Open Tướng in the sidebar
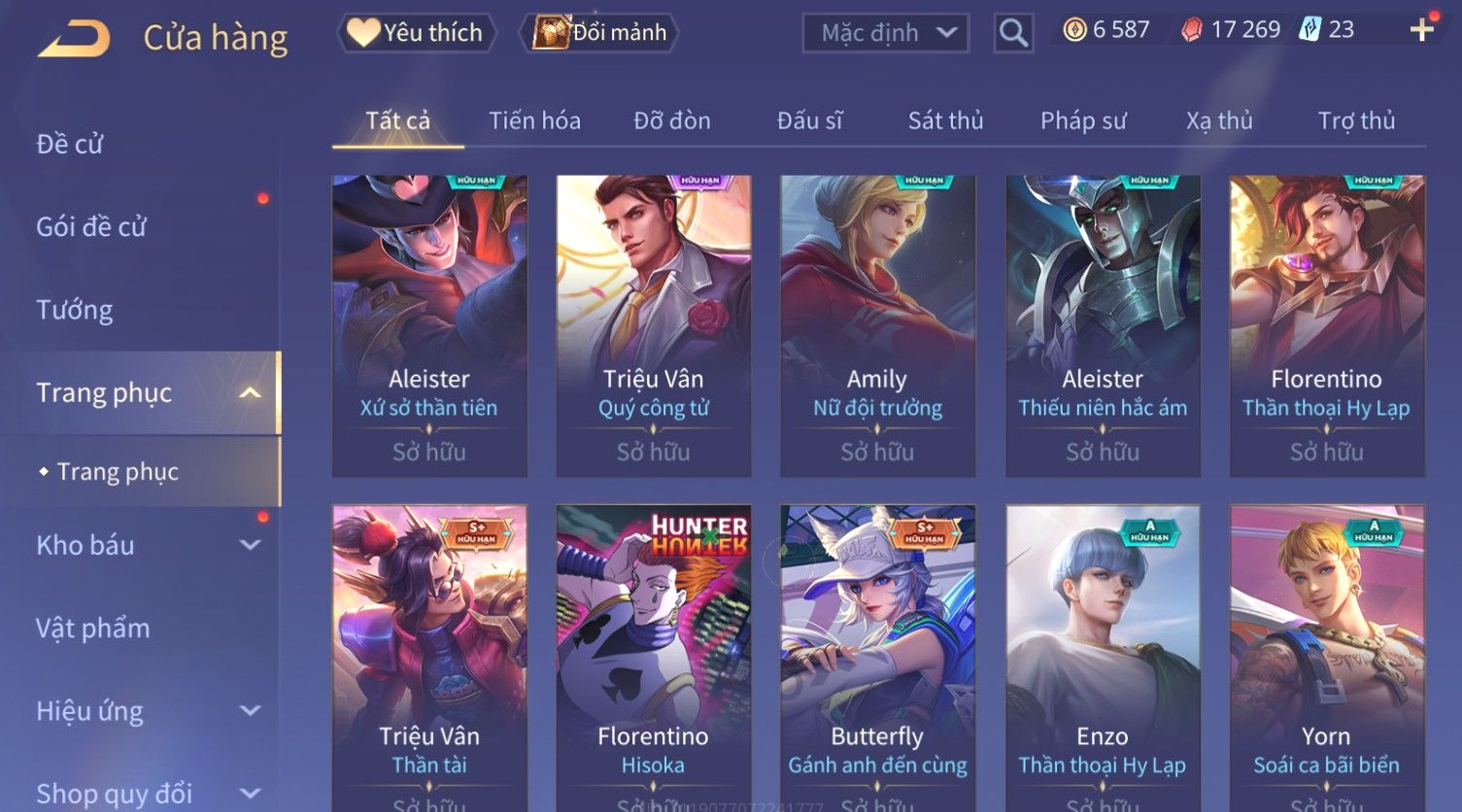The width and height of the screenshot is (1462, 812). point(75,310)
